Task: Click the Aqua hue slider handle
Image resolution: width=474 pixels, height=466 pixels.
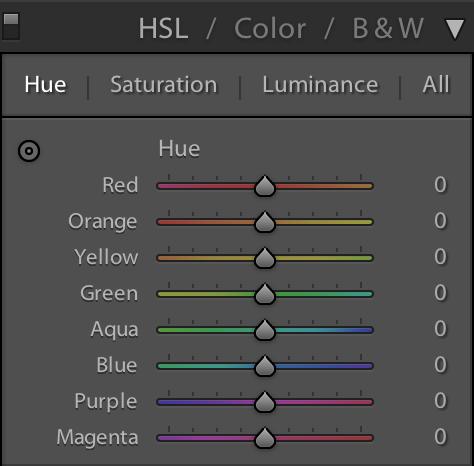Action: coord(265,330)
